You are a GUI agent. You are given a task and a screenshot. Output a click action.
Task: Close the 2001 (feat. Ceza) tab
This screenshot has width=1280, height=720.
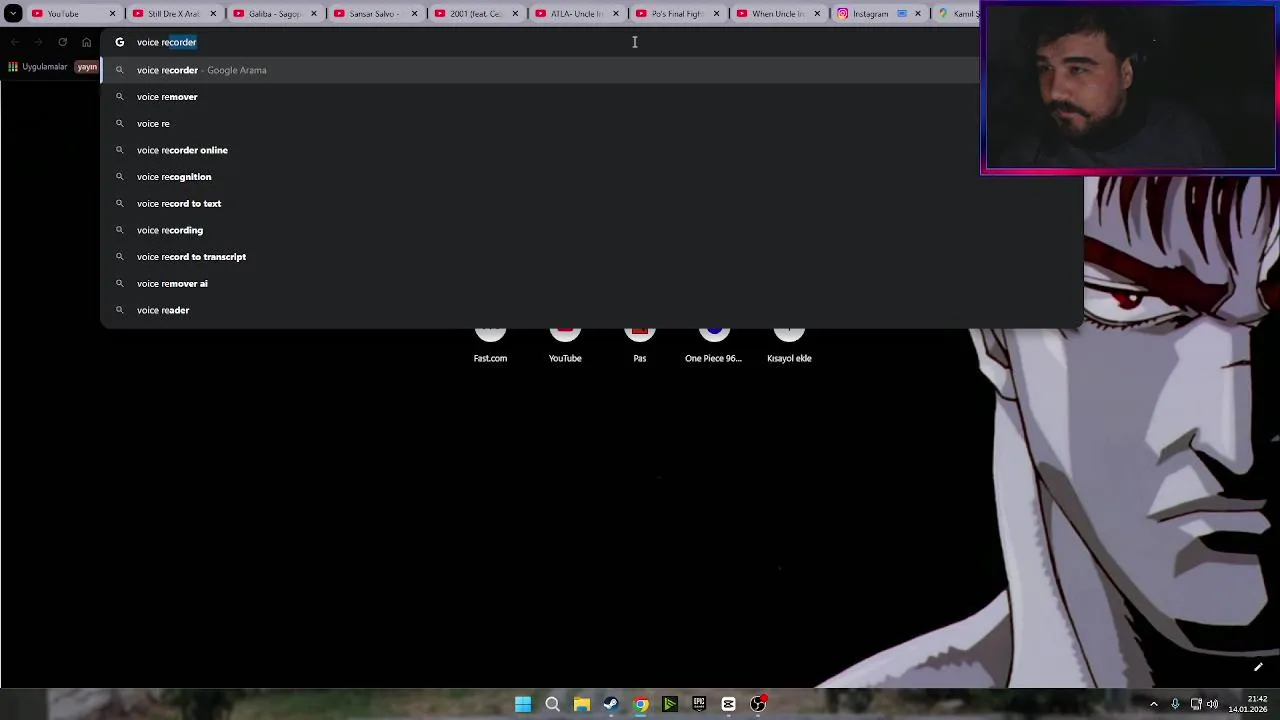pos(515,14)
